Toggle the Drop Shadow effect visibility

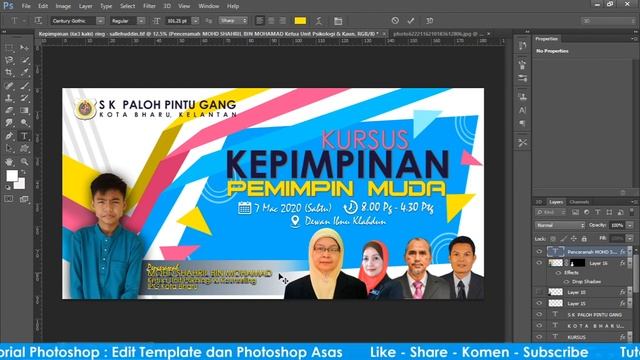(566, 282)
